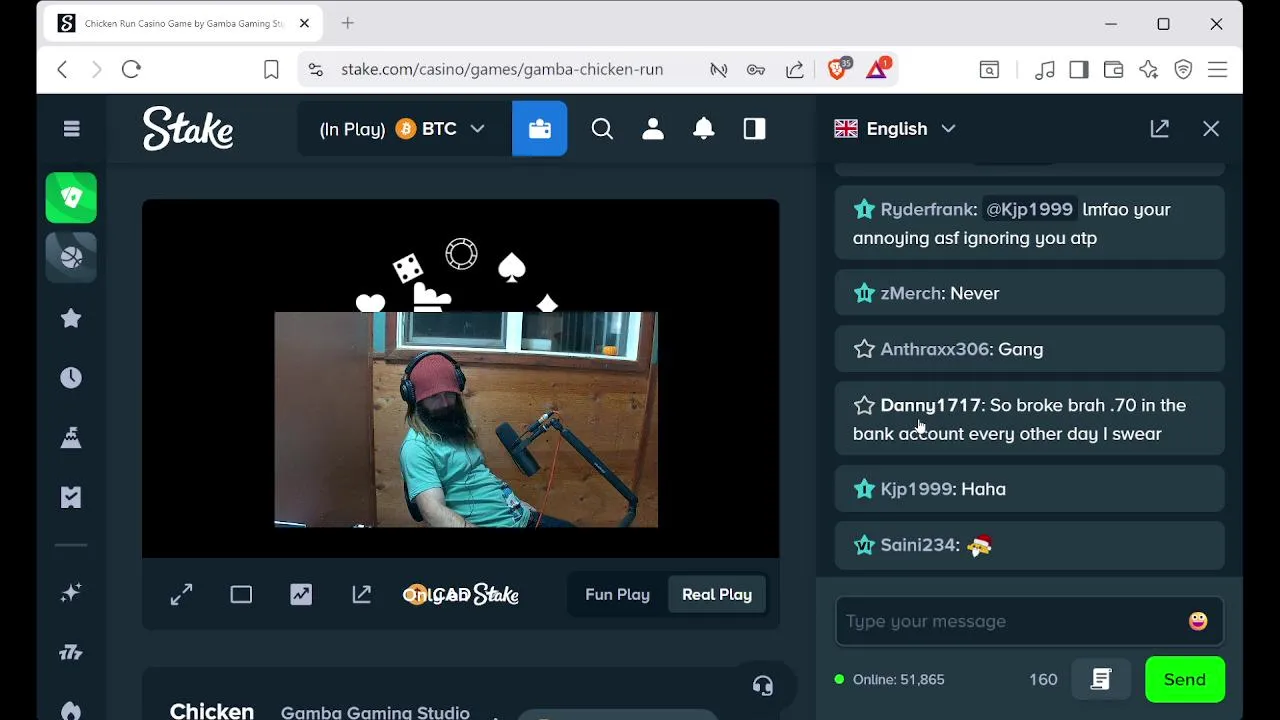
Task: Open the search magnifier
Action: pos(602,129)
